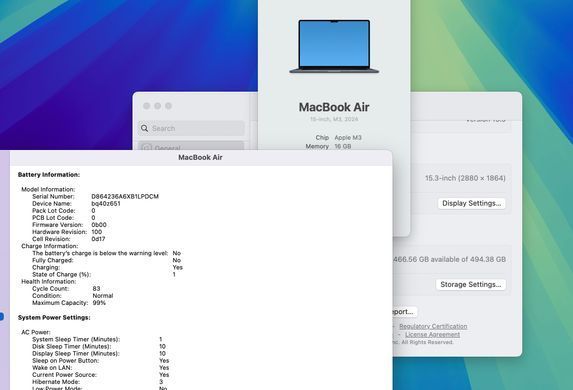Click the Memory 16 GB value
Screen dimensions: 573x390
click(343, 146)
